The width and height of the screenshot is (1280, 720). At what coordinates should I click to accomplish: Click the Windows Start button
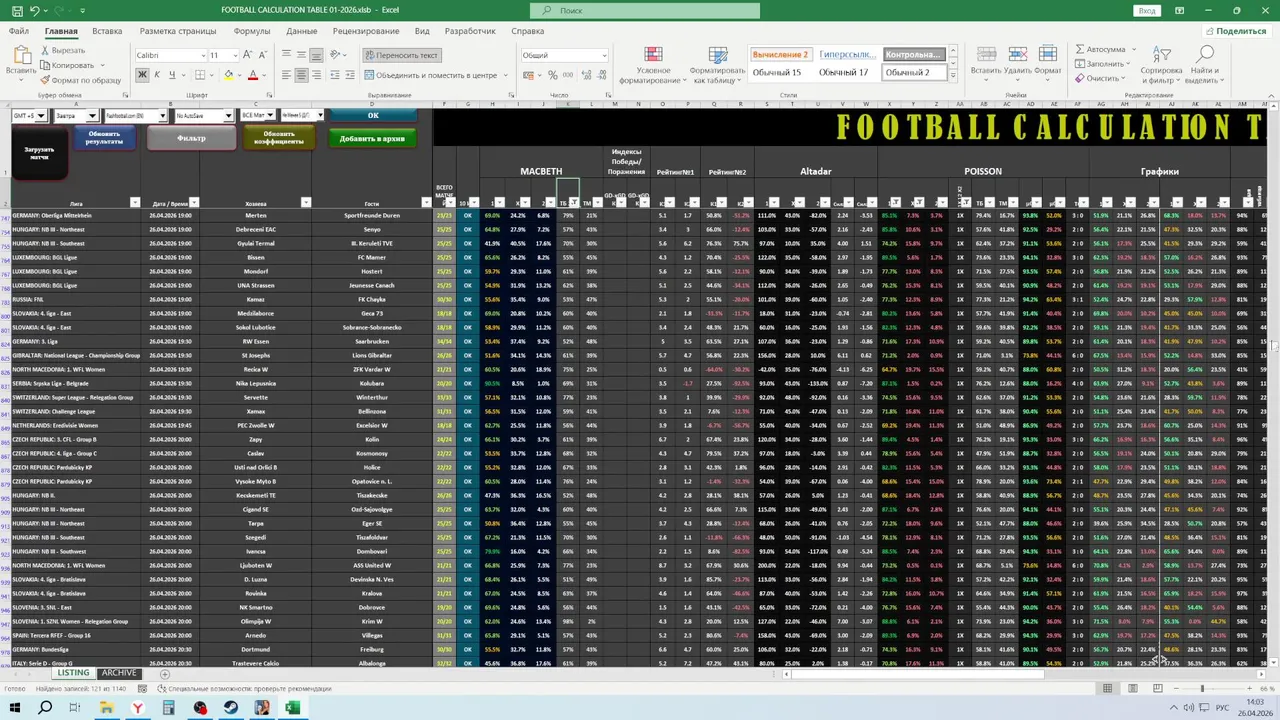tap(14, 707)
